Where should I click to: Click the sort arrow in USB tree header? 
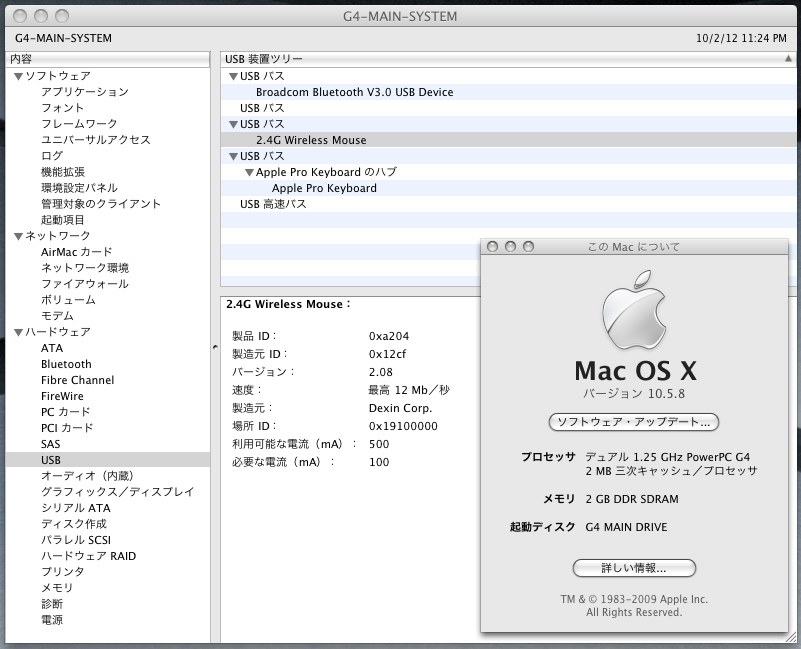tap(788, 59)
